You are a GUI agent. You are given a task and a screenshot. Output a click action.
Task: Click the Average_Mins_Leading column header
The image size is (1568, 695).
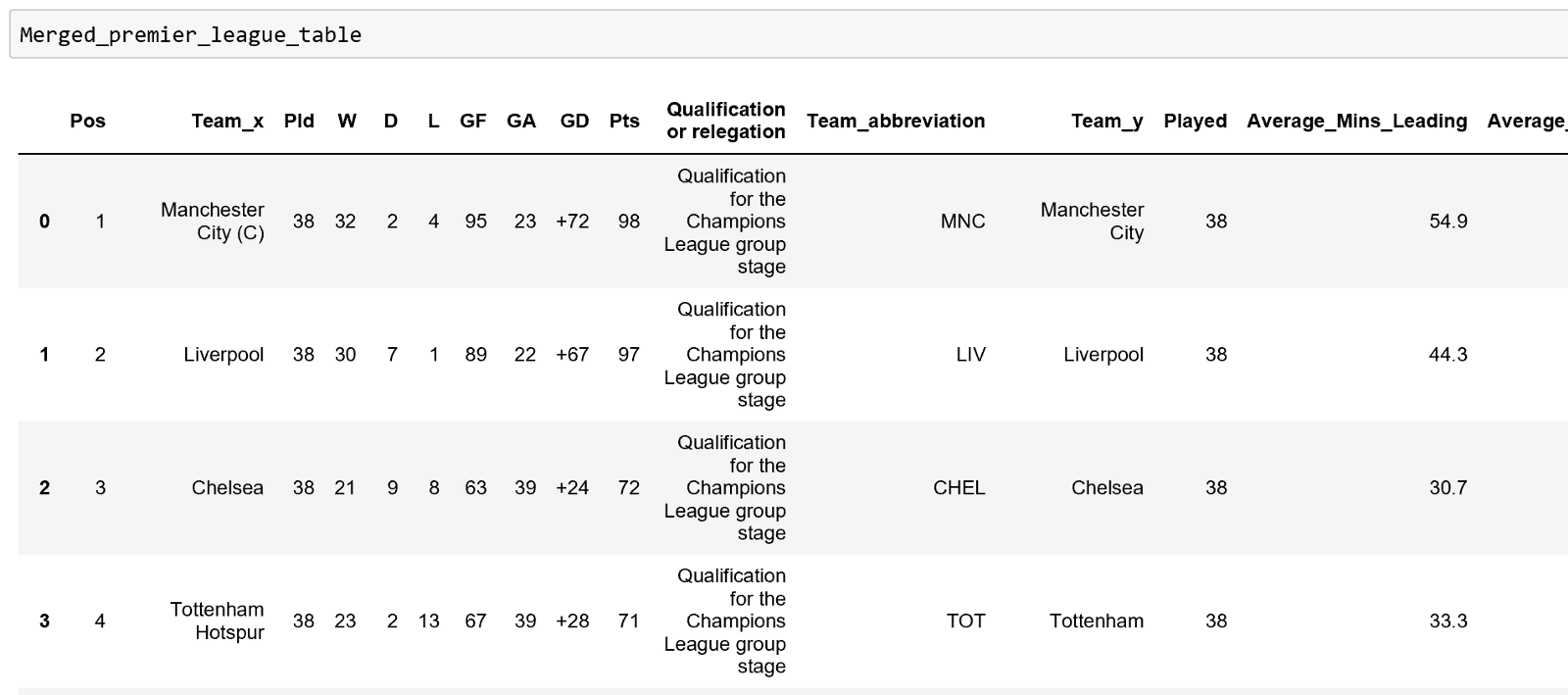coord(1356,122)
